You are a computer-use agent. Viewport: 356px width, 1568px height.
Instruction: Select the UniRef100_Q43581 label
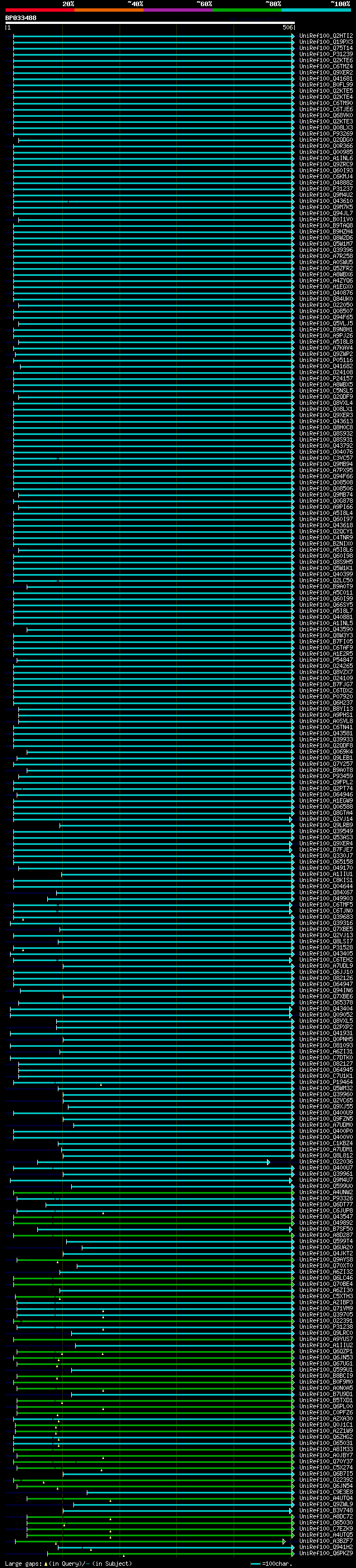(326, 734)
